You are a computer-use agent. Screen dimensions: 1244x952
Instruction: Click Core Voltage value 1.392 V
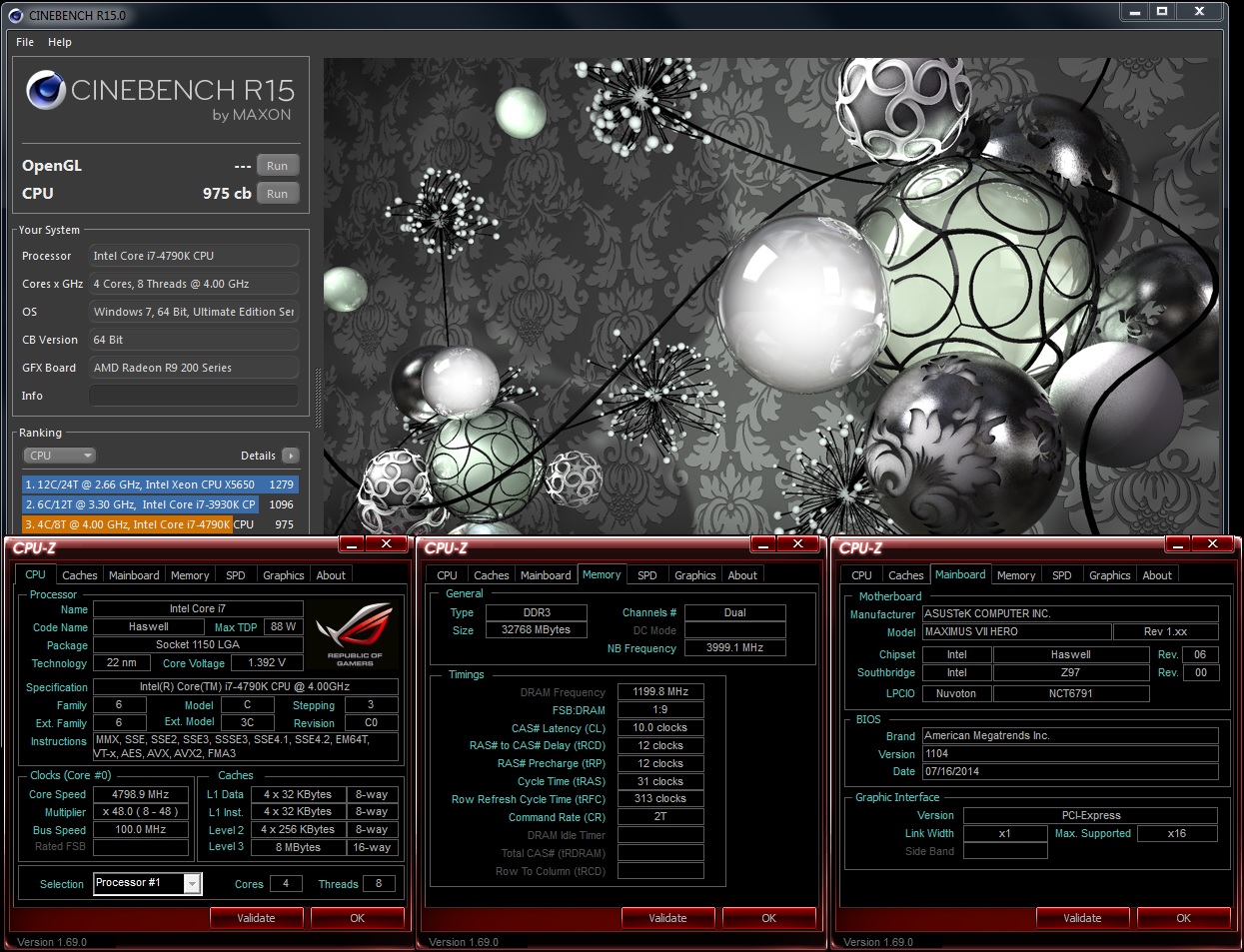pos(267,663)
